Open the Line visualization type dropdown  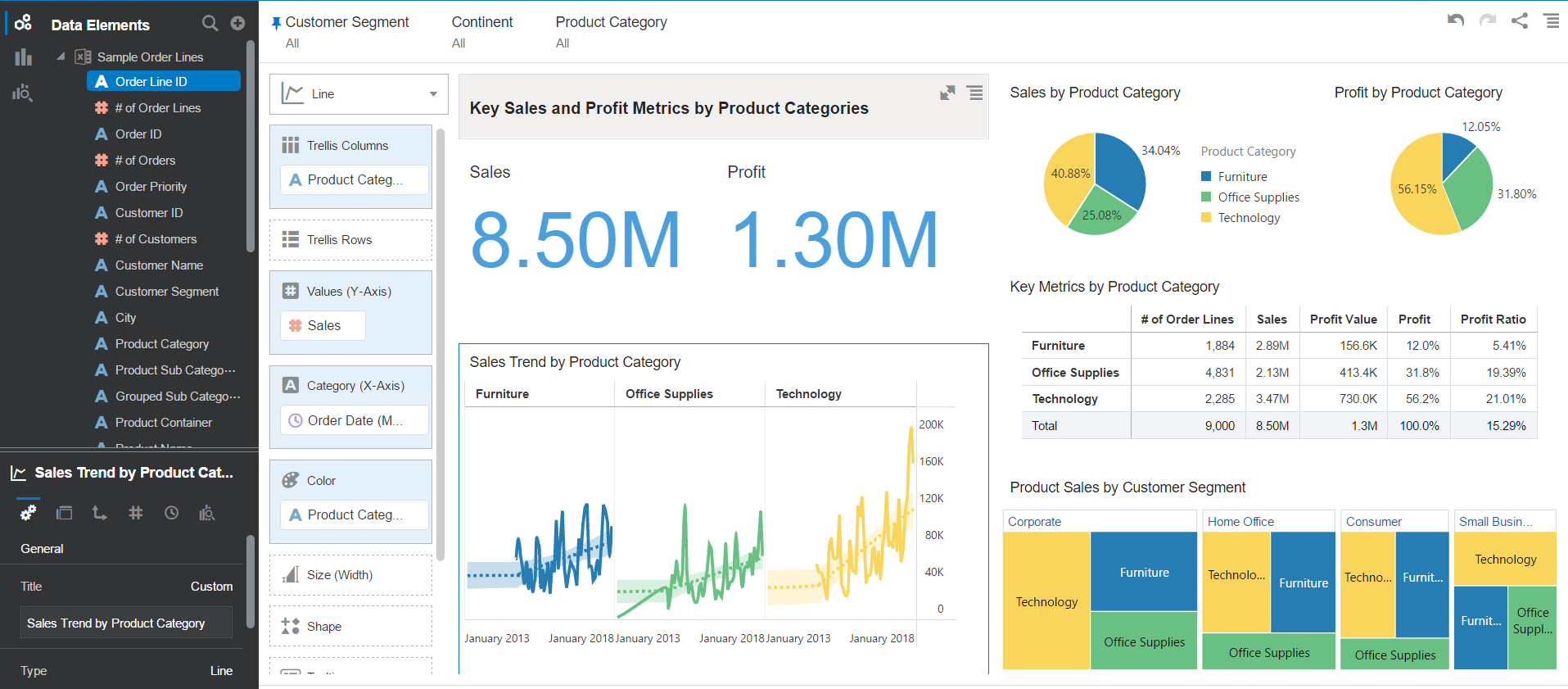[x=359, y=94]
